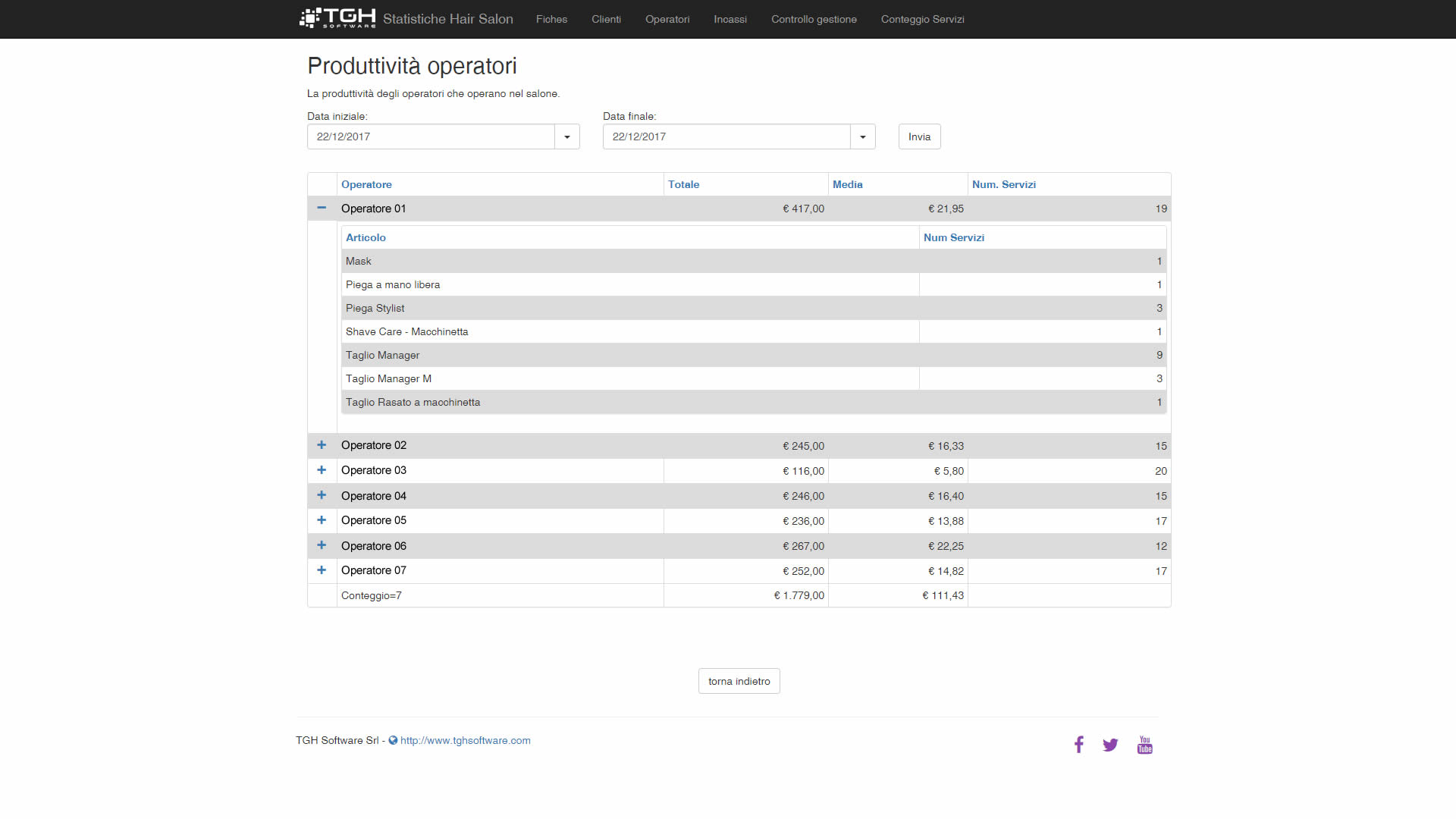Viewport: 1456px width, 819px height.
Task: Expand the Operatore 06 row
Action: pyautogui.click(x=322, y=545)
